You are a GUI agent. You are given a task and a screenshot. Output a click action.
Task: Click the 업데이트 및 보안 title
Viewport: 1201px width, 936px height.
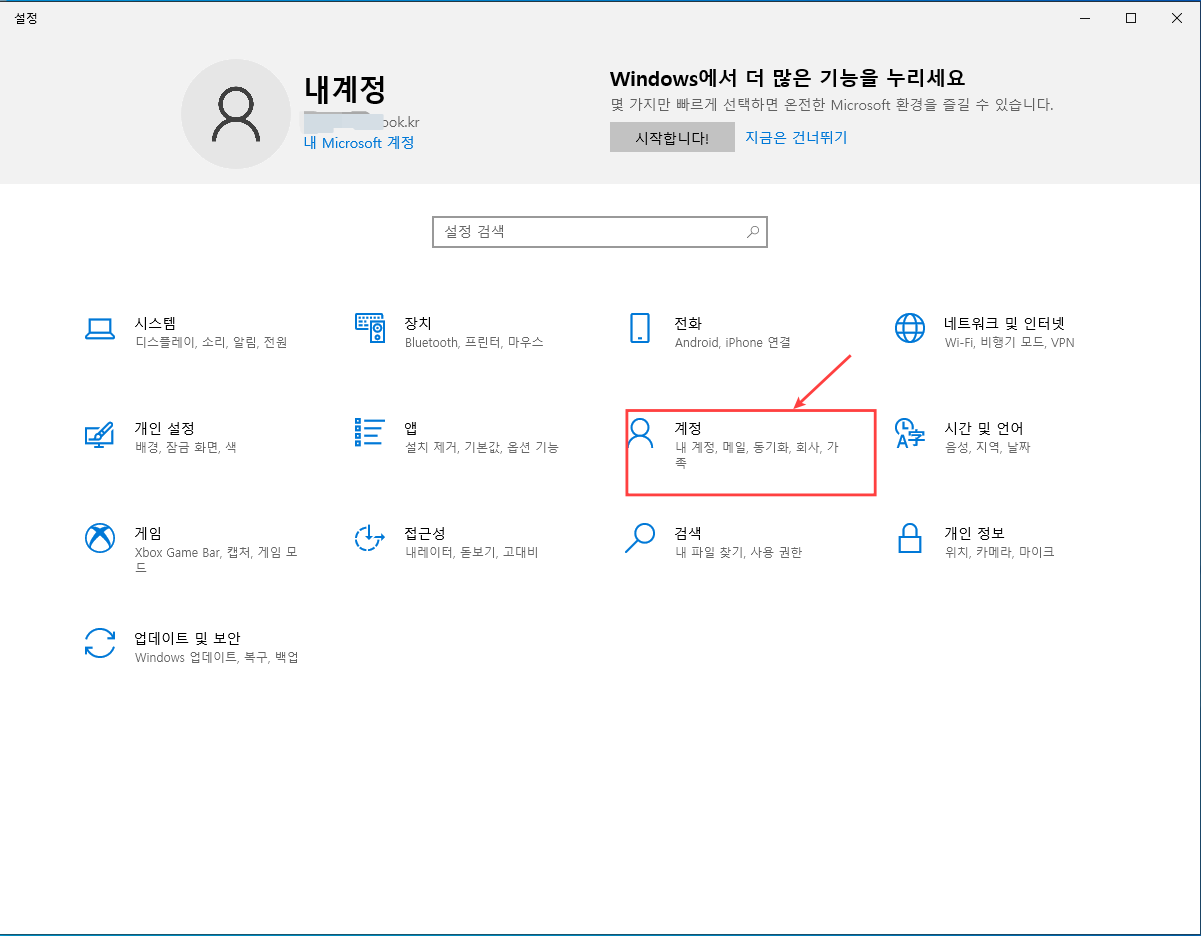(x=188, y=638)
